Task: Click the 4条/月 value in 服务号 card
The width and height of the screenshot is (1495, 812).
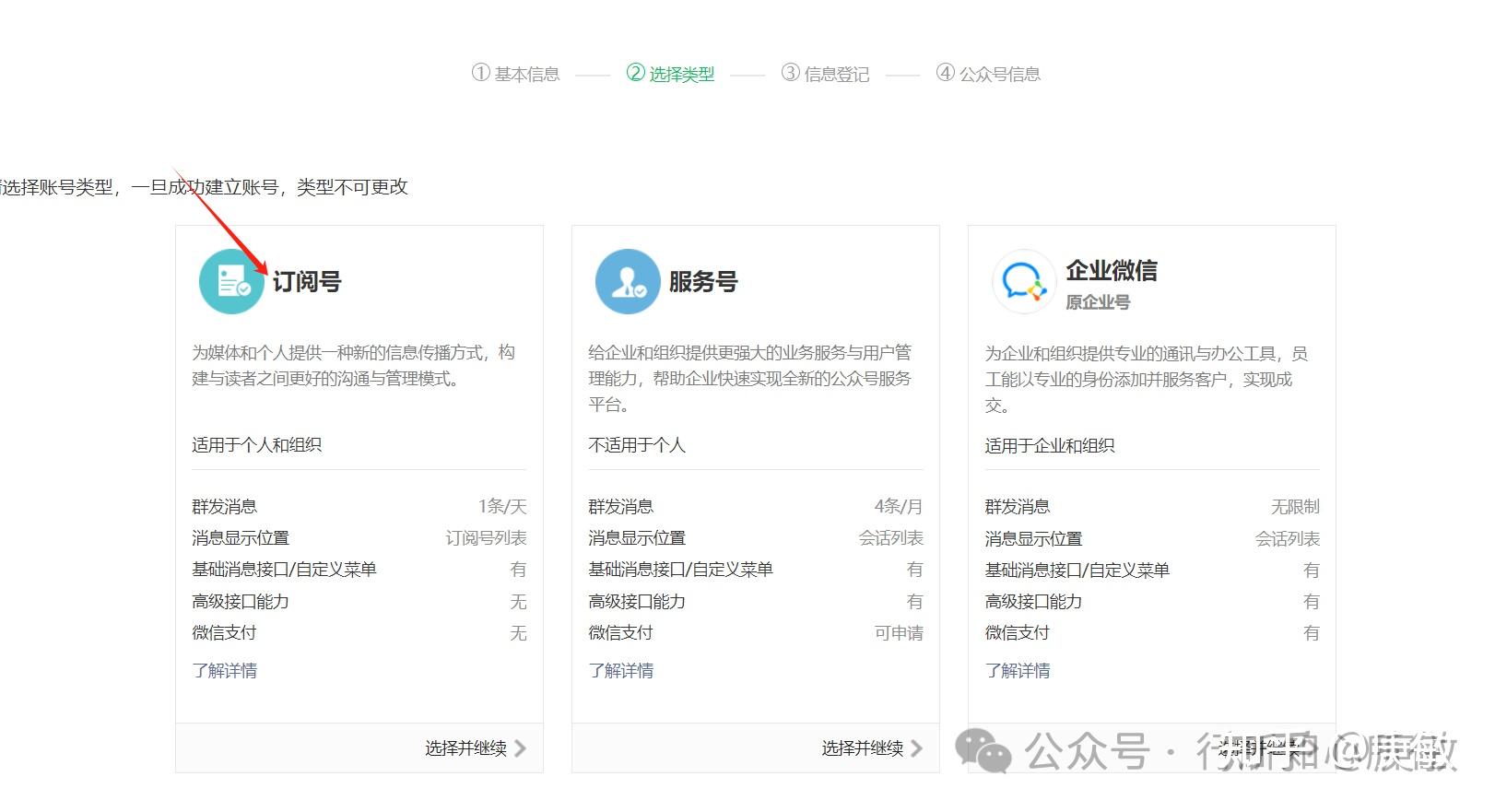Action: click(899, 506)
